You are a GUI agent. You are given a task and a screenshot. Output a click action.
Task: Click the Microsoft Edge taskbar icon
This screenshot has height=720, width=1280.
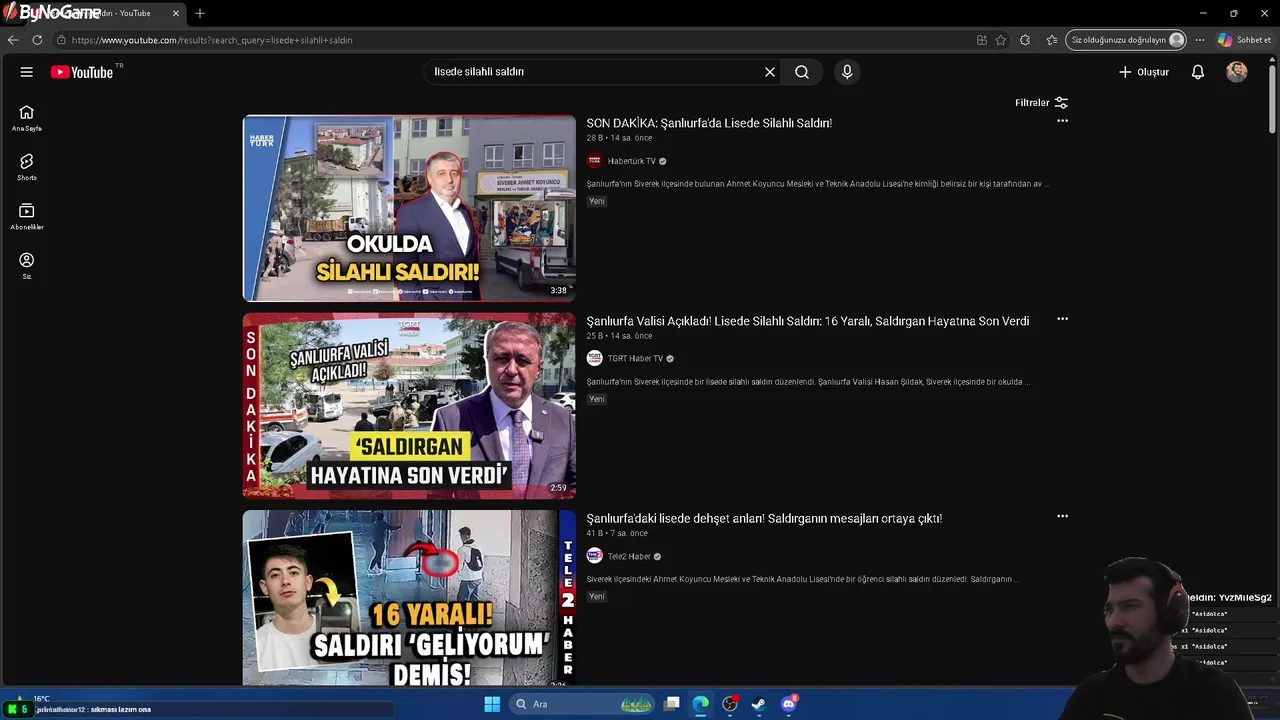[x=701, y=704]
